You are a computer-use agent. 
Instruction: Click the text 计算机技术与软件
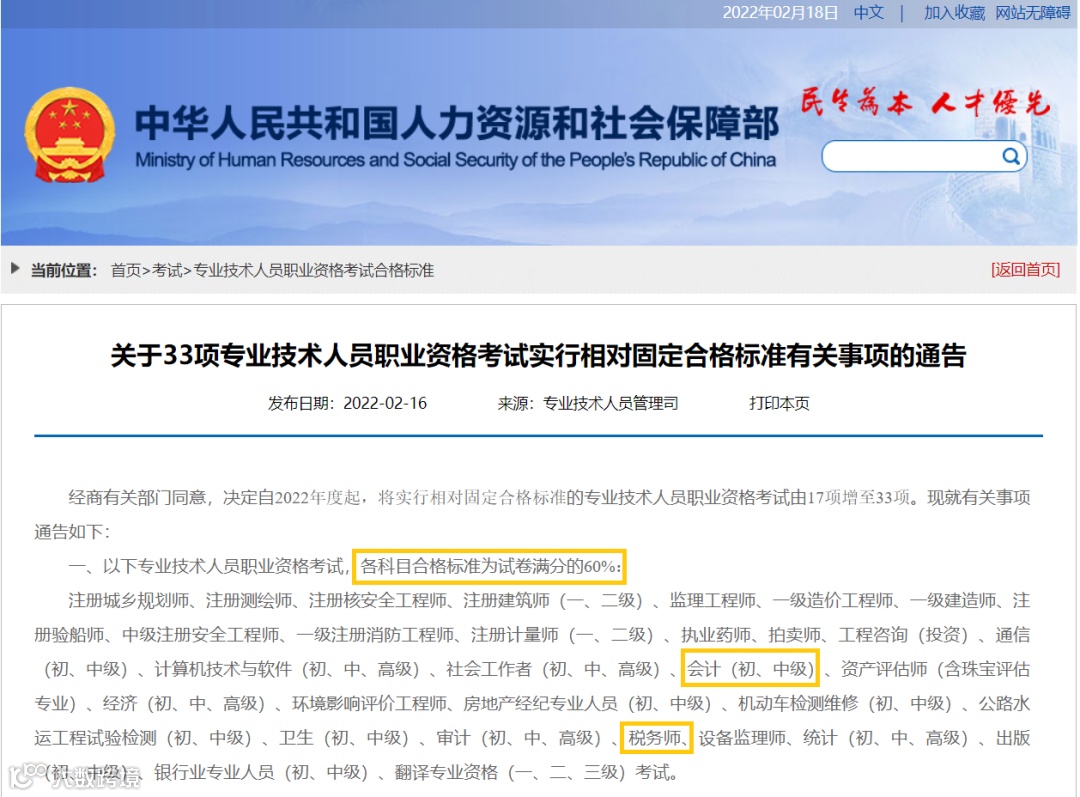[x=223, y=669]
